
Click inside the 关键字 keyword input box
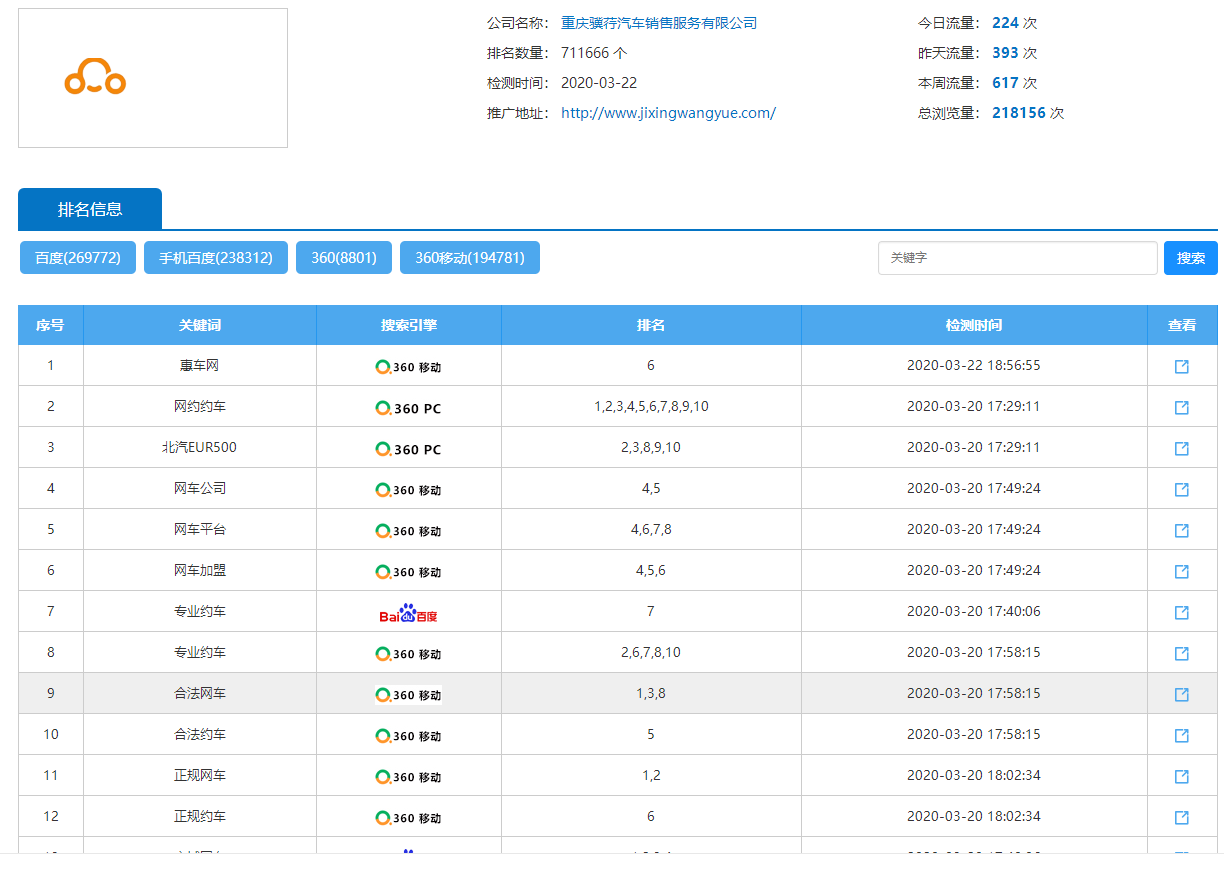1017,257
